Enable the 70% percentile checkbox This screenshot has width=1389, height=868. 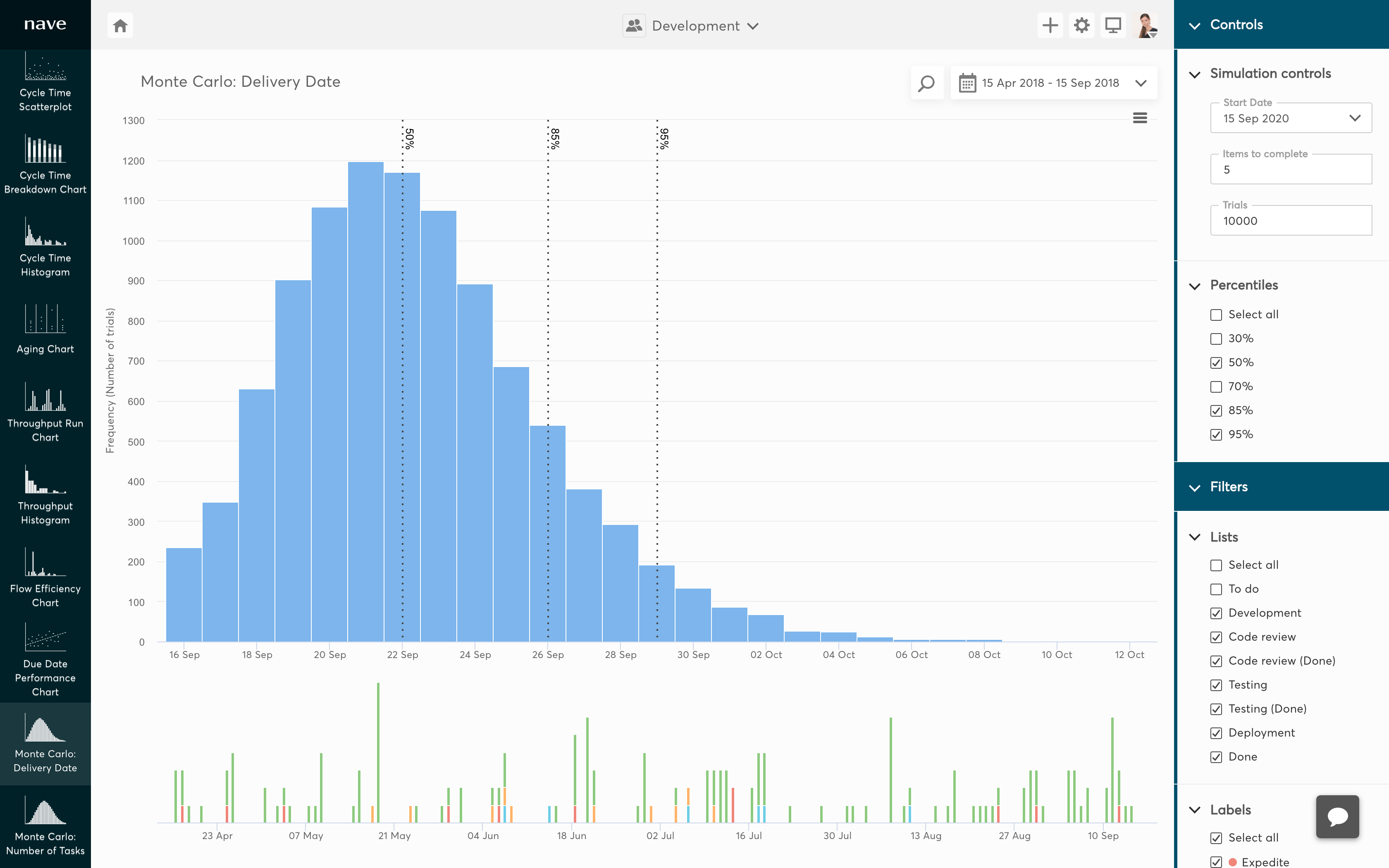point(1216,386)
